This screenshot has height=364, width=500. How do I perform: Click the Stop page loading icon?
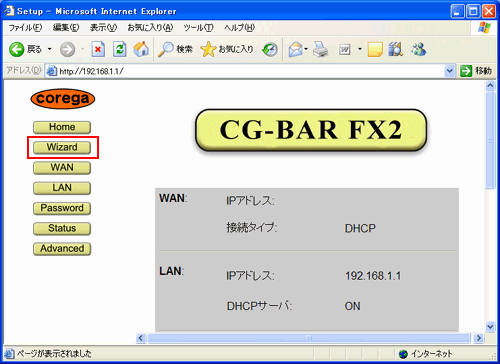click(98, 50)
